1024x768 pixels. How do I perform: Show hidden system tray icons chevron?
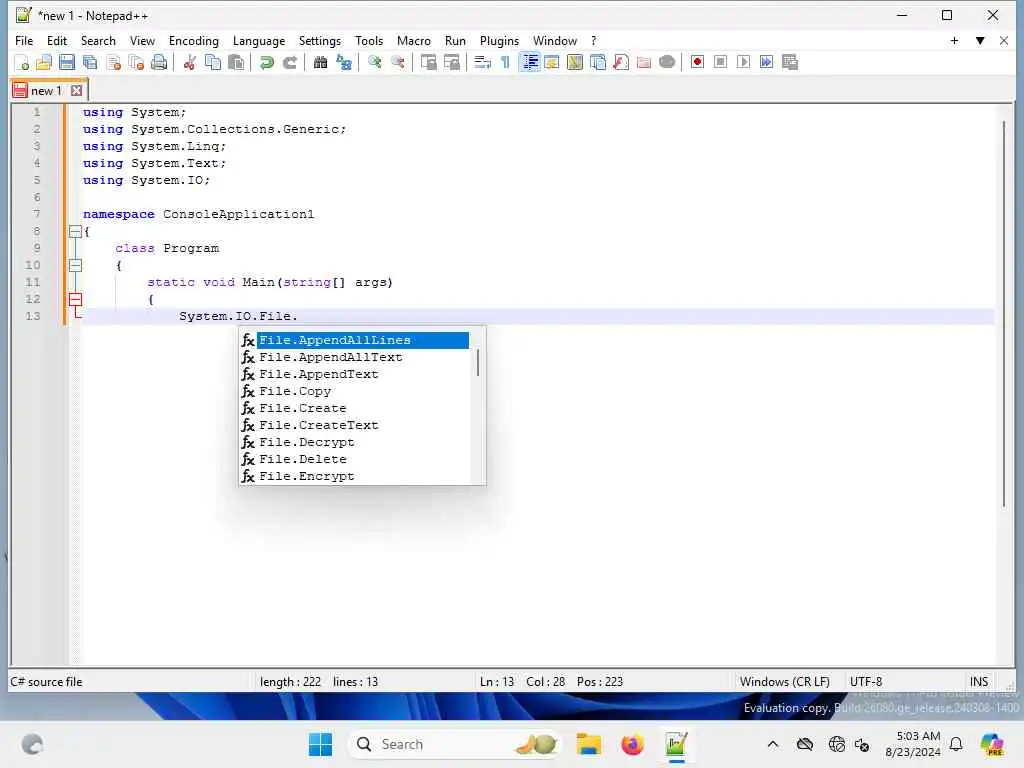coord(773,744)
